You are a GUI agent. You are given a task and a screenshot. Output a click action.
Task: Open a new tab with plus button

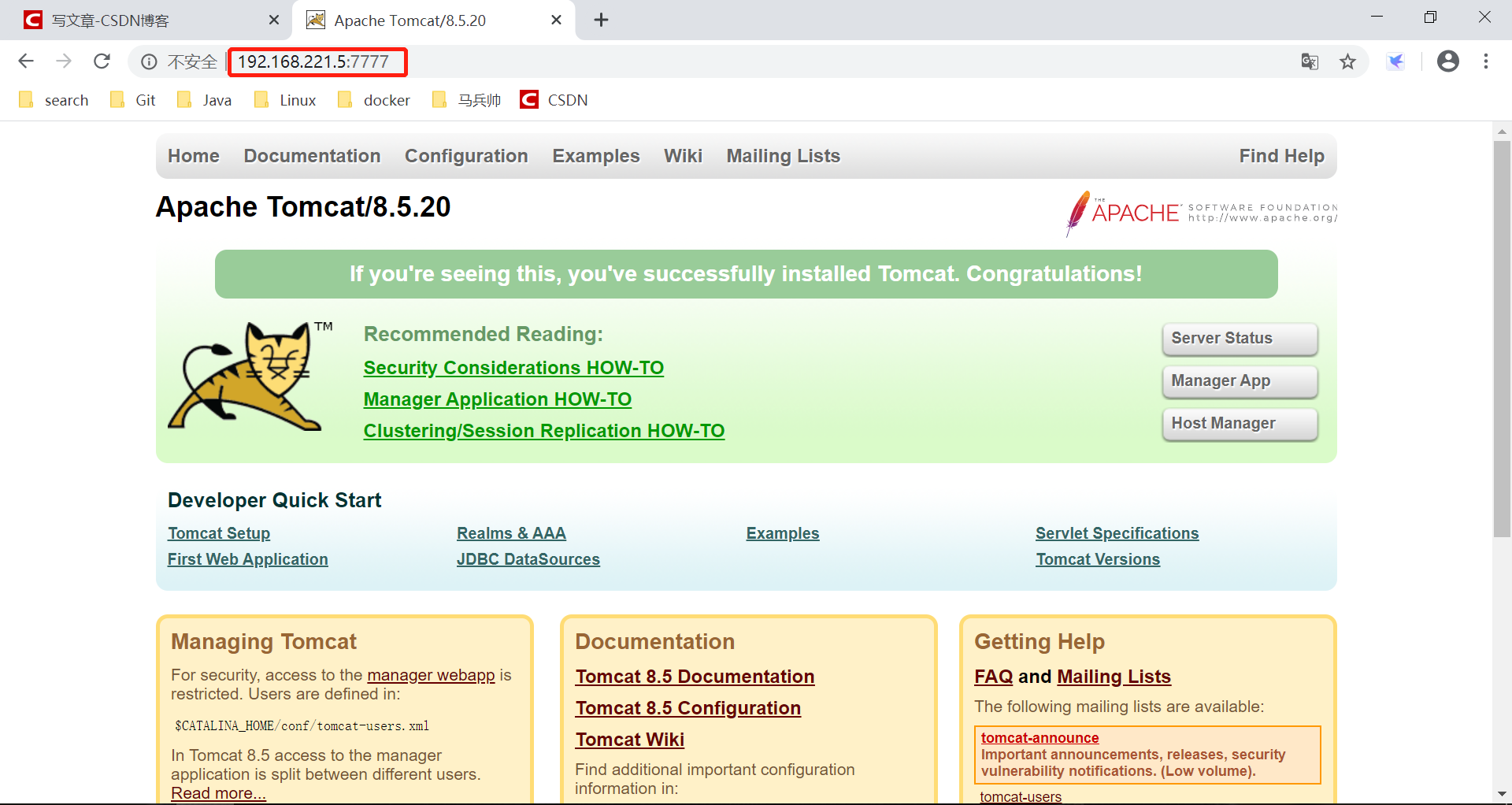coord(602,20)
